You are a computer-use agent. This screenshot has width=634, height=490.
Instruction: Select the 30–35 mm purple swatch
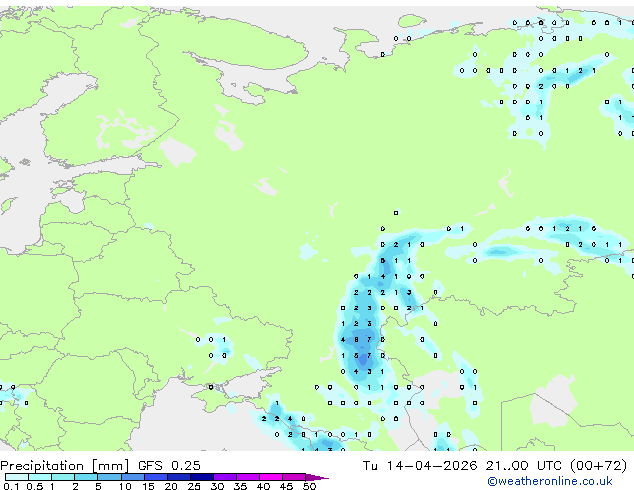(x=224, y=477)
